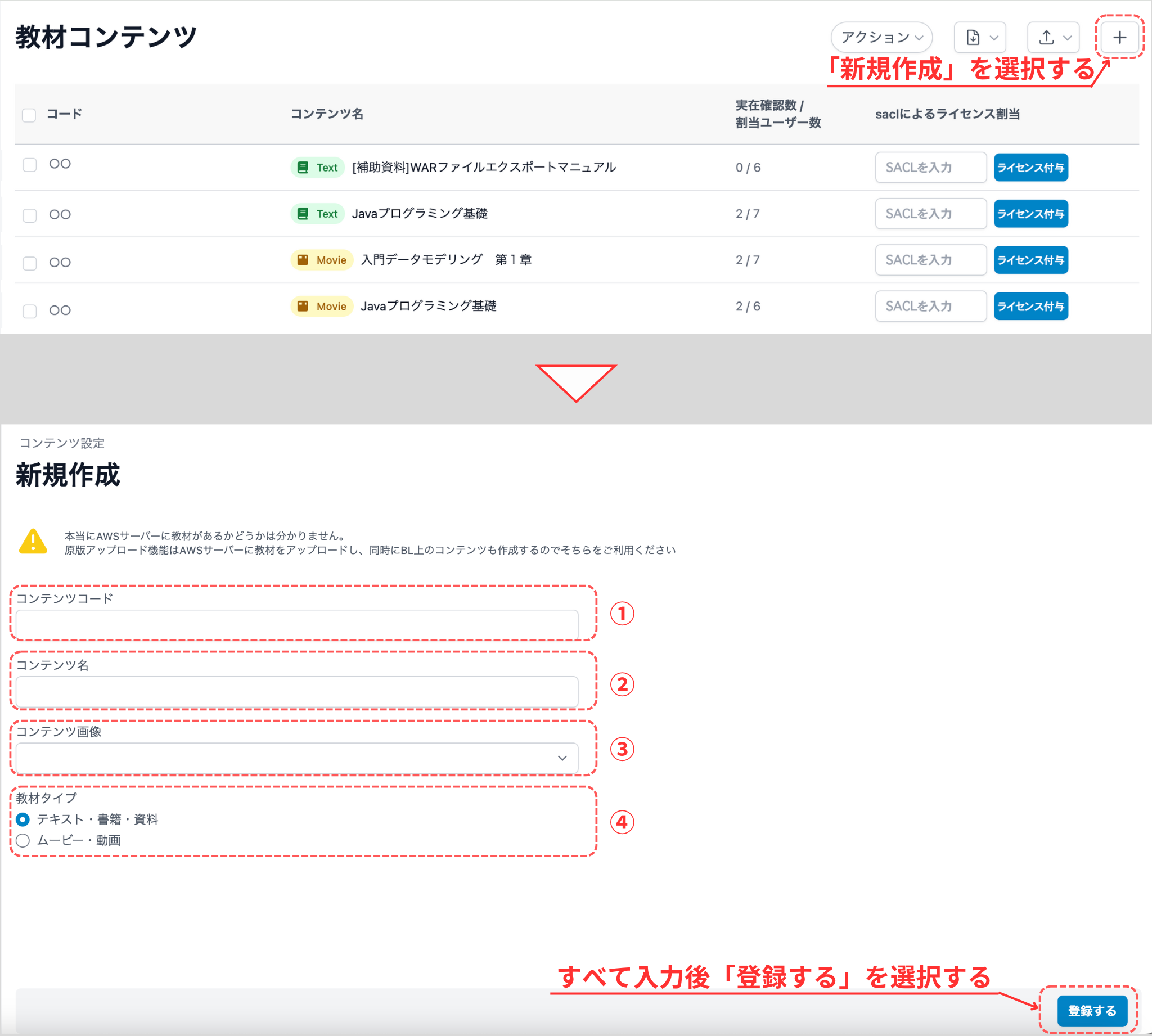Screen dimensions: 1152x1036
Task: Click the Text badge on Javaプログラミング基礎
Action: click(317, 214)
